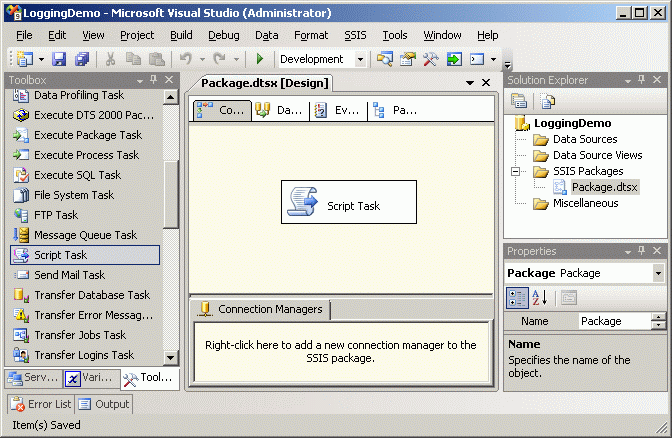Open toolbar options overflow dropdown
672x438 pixels.
click(507, 65)
